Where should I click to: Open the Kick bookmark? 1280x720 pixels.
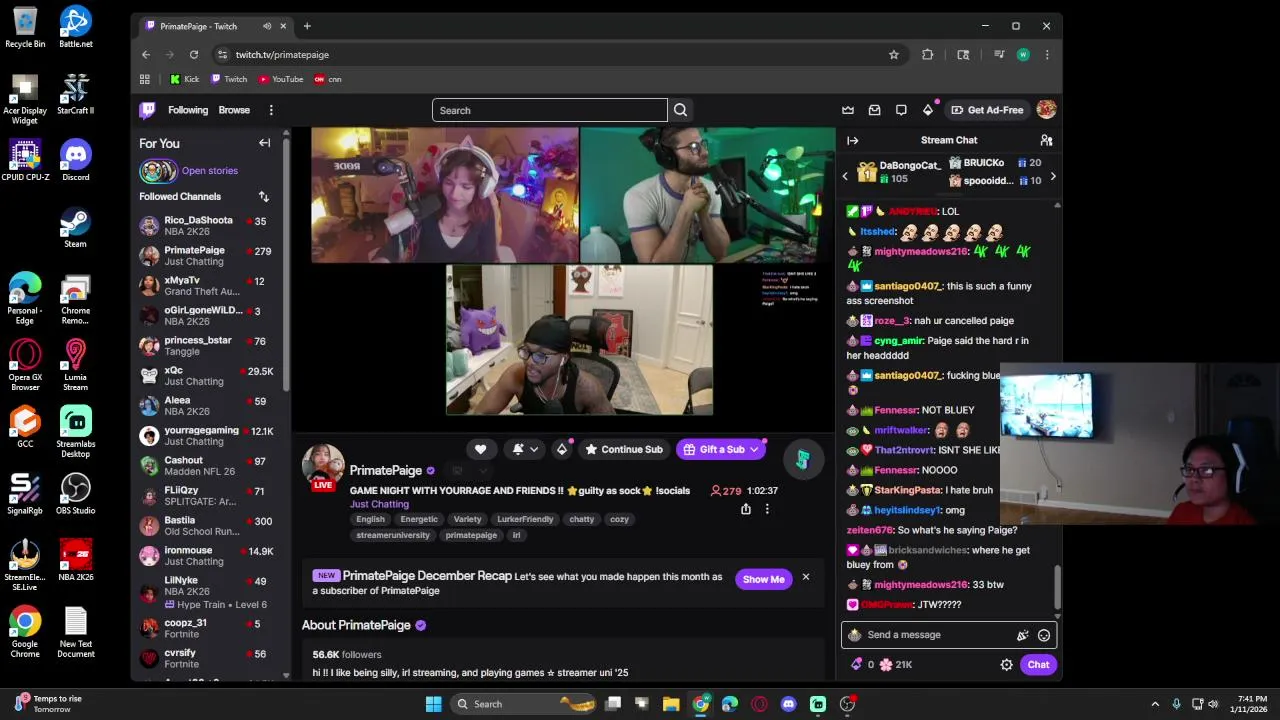click(184, 79)
